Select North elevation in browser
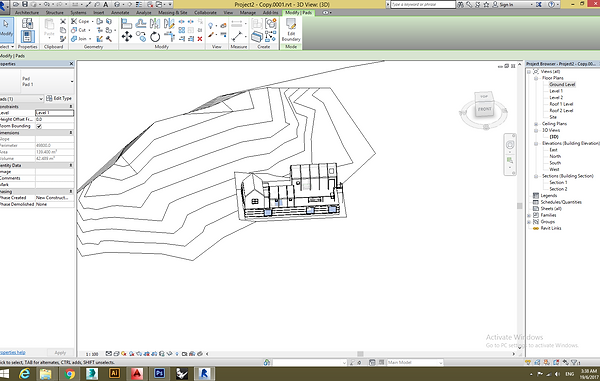Image resolution: width=600 pixels, height=381 pixels. (555, 156)
